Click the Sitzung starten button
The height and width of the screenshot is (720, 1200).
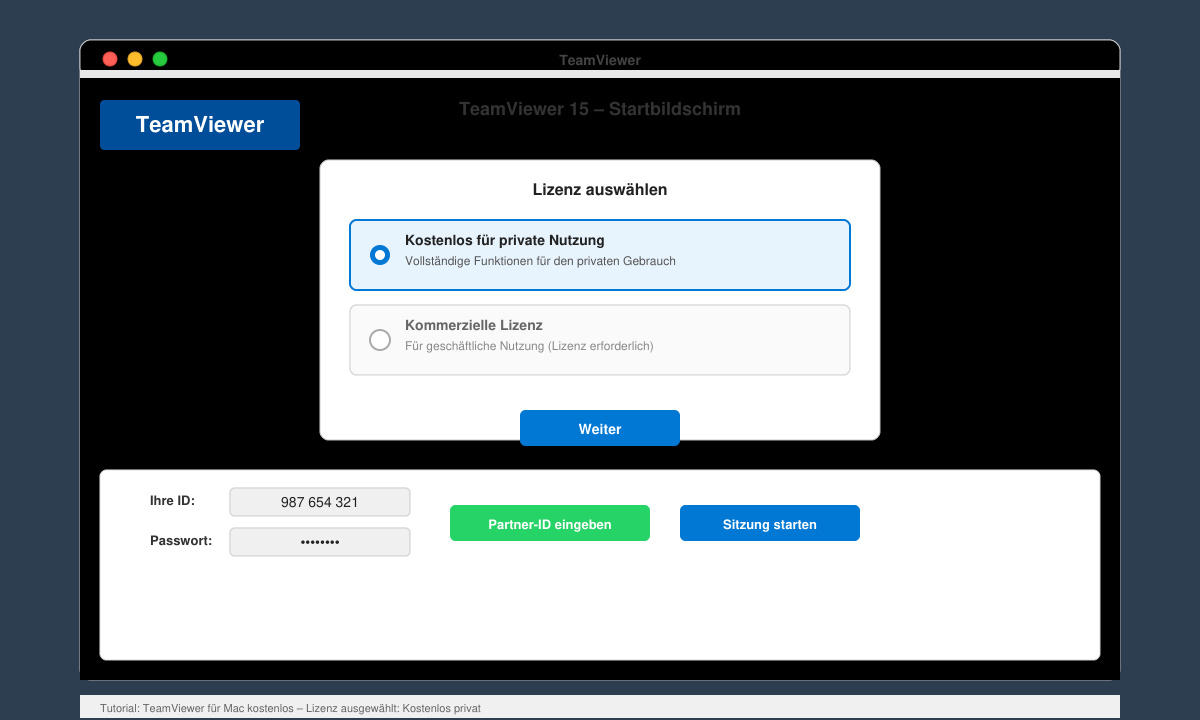[770, 523]
